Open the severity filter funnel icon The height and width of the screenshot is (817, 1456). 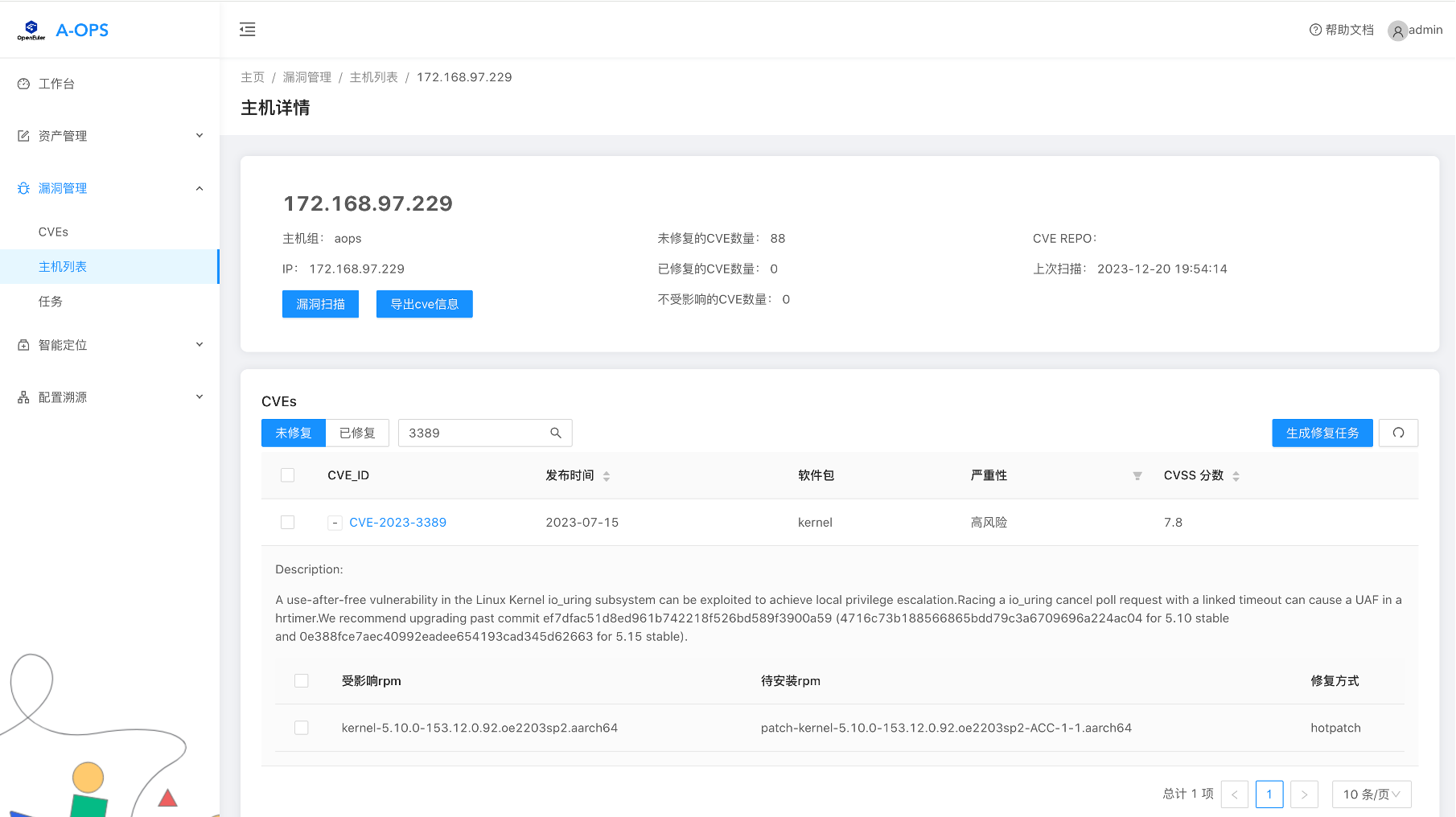pyautogui.click(x=1137, y=476)
